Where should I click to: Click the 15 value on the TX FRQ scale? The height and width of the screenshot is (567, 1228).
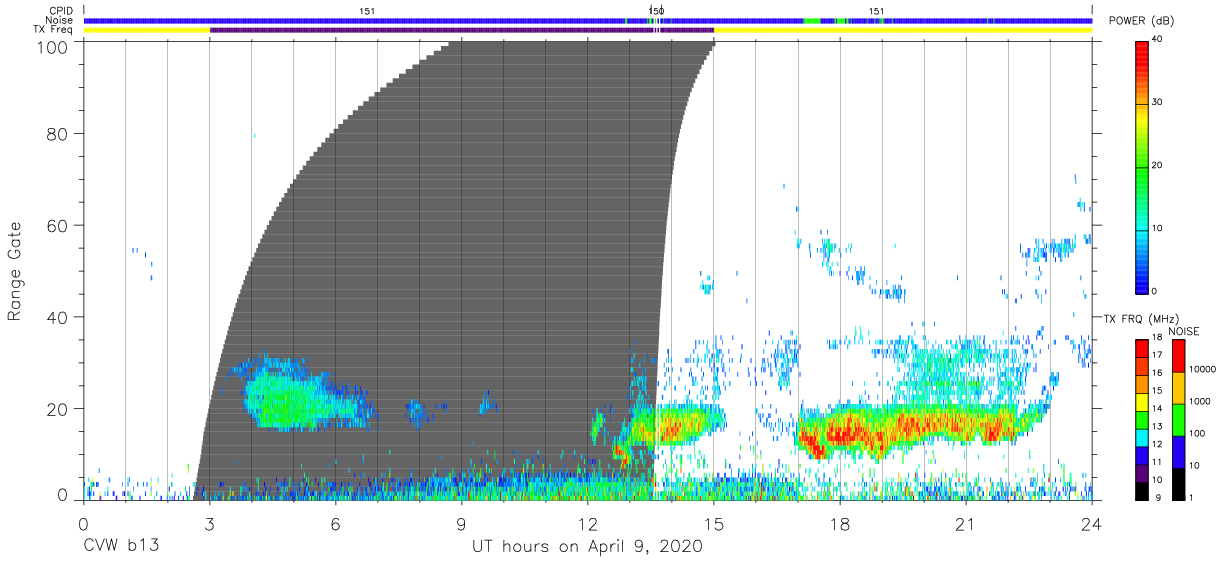click(x=1158, y=392)
